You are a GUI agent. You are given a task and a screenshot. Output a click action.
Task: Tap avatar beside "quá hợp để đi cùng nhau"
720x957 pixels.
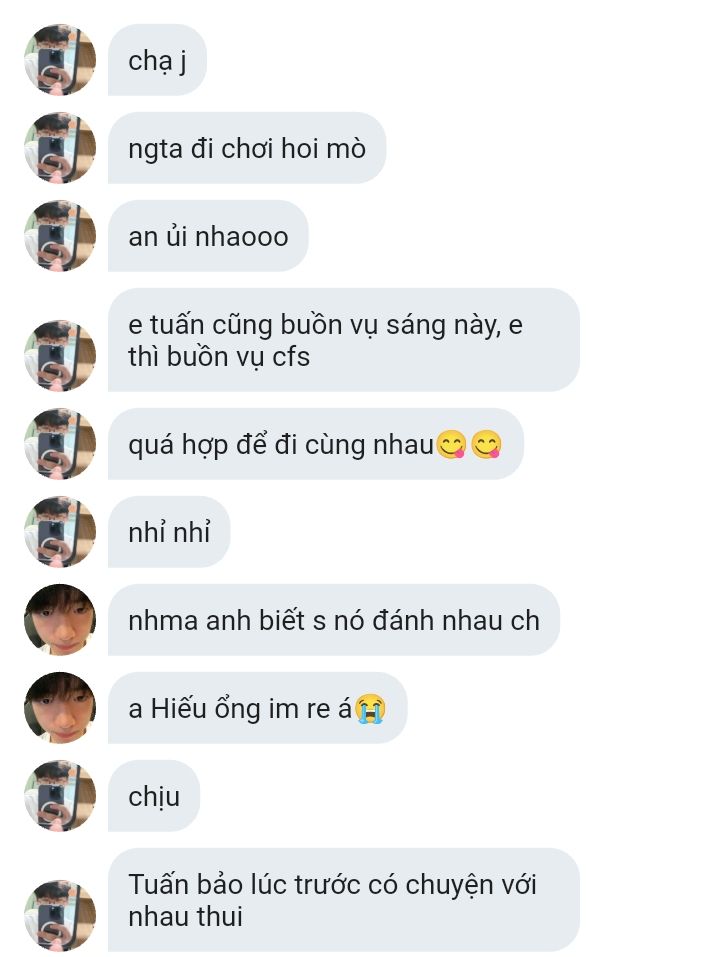(x=60, y=444)
